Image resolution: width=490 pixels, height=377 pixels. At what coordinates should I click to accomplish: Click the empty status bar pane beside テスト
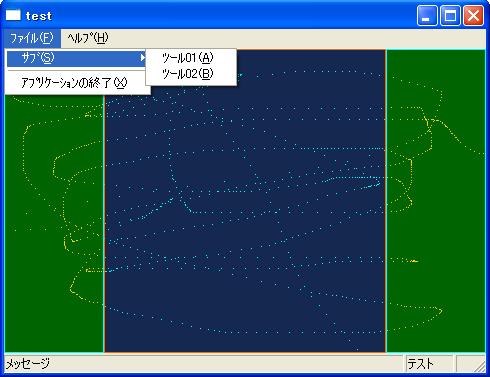click(466, 363)
